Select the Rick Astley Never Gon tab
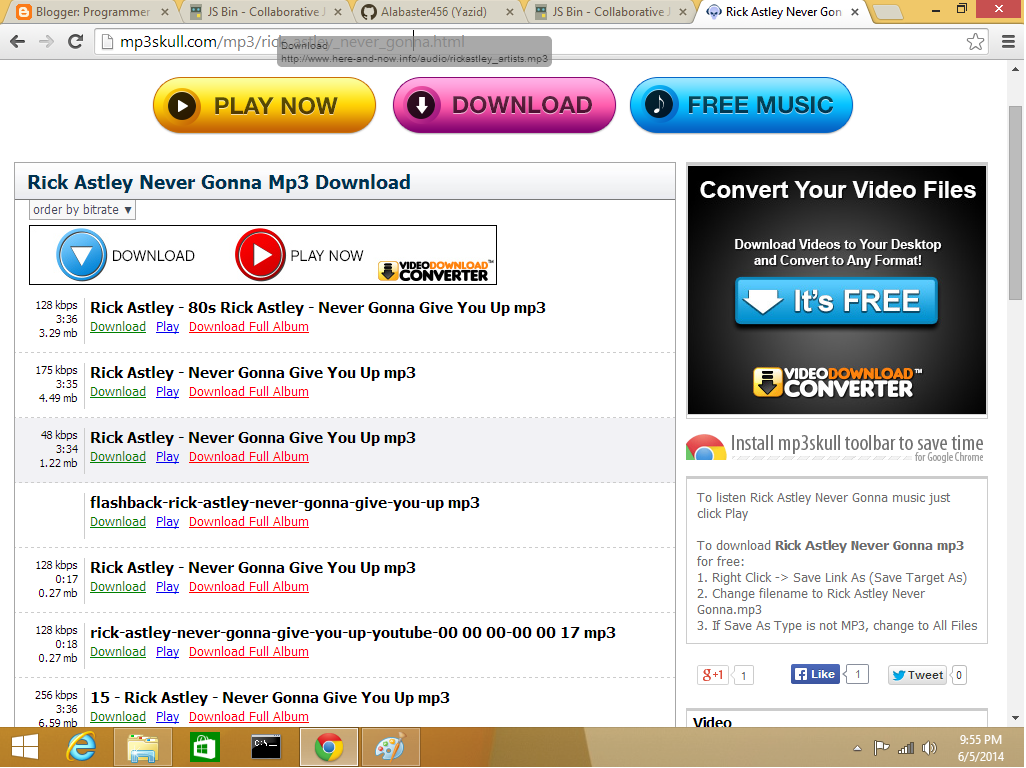The height and width of the screenshot is (768, 1026). tap(783, 12)
